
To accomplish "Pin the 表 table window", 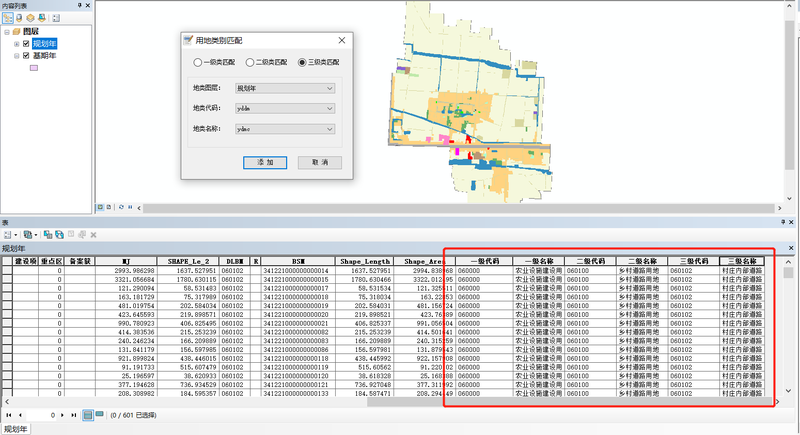I will click(x=783, y=222).
